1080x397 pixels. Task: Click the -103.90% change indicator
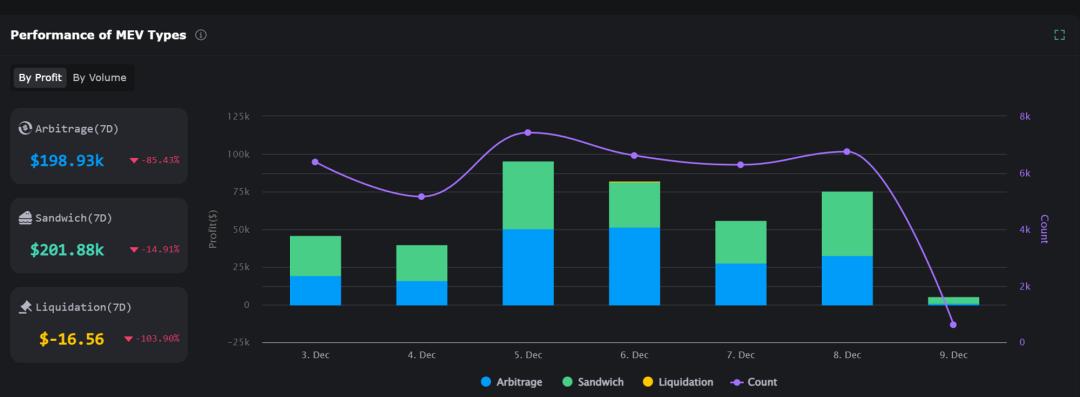152,338
